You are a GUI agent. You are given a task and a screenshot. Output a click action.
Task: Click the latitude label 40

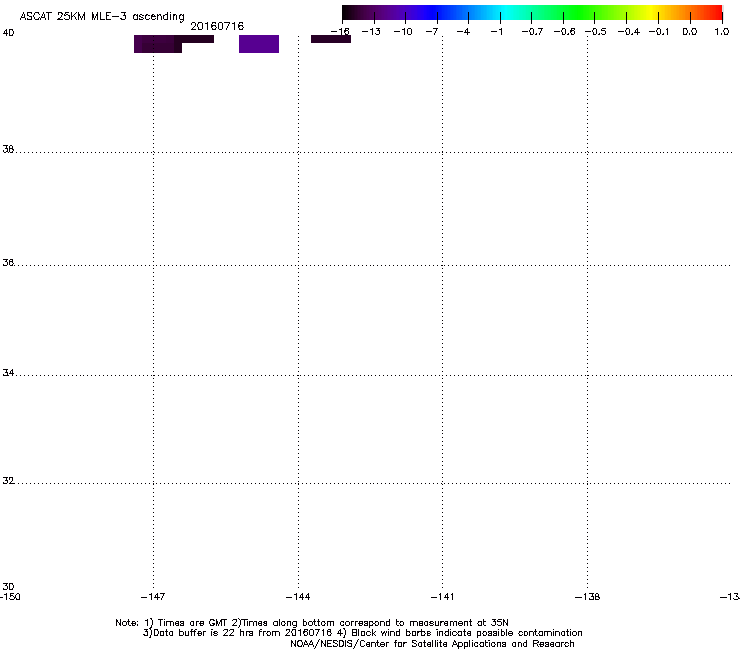click(8, 33)
